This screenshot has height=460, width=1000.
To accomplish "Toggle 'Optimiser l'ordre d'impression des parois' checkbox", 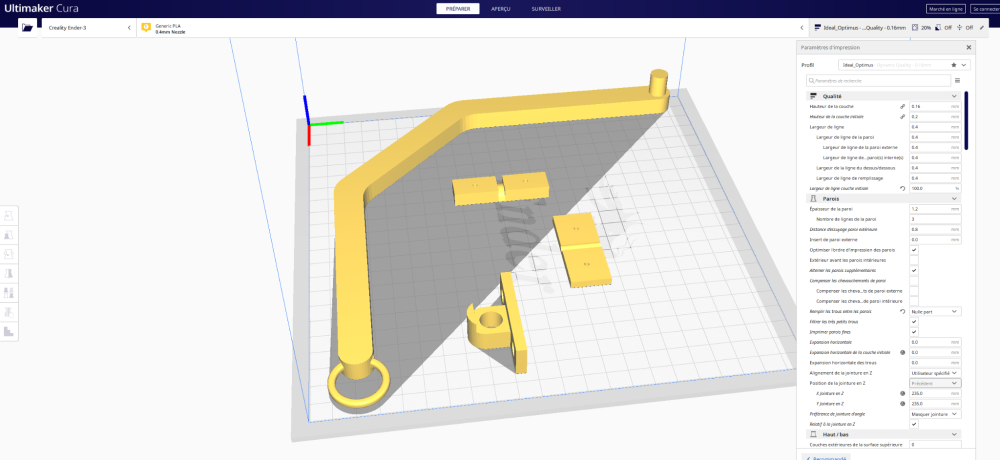I will tap(914, 250).
